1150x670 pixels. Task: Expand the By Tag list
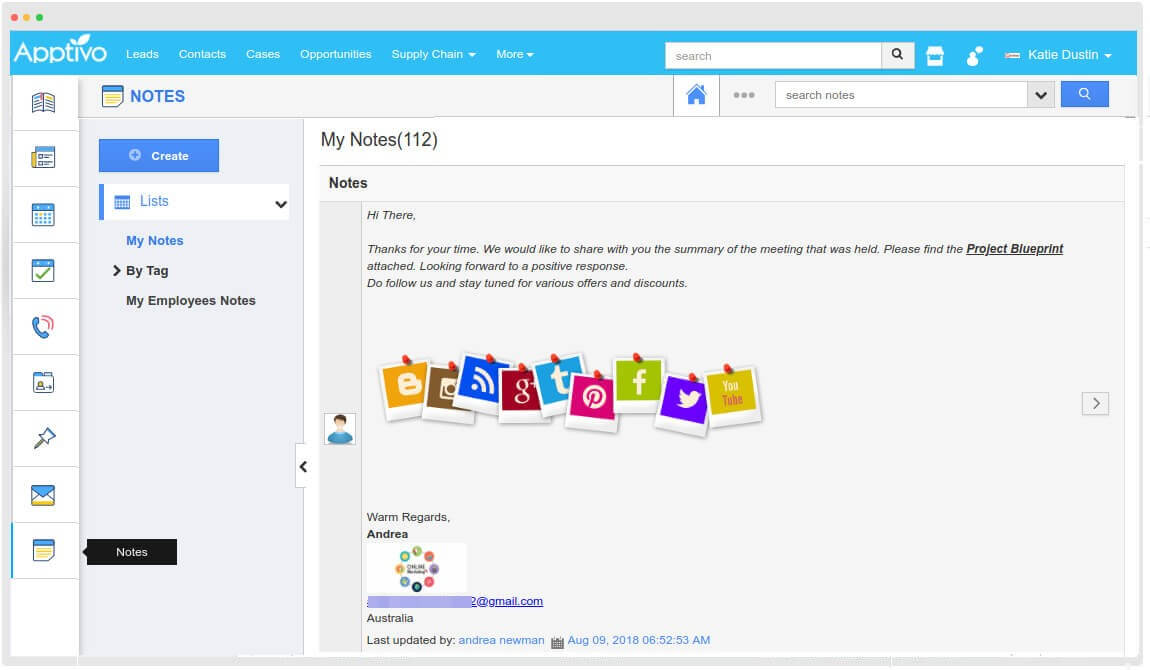point(117,270)
